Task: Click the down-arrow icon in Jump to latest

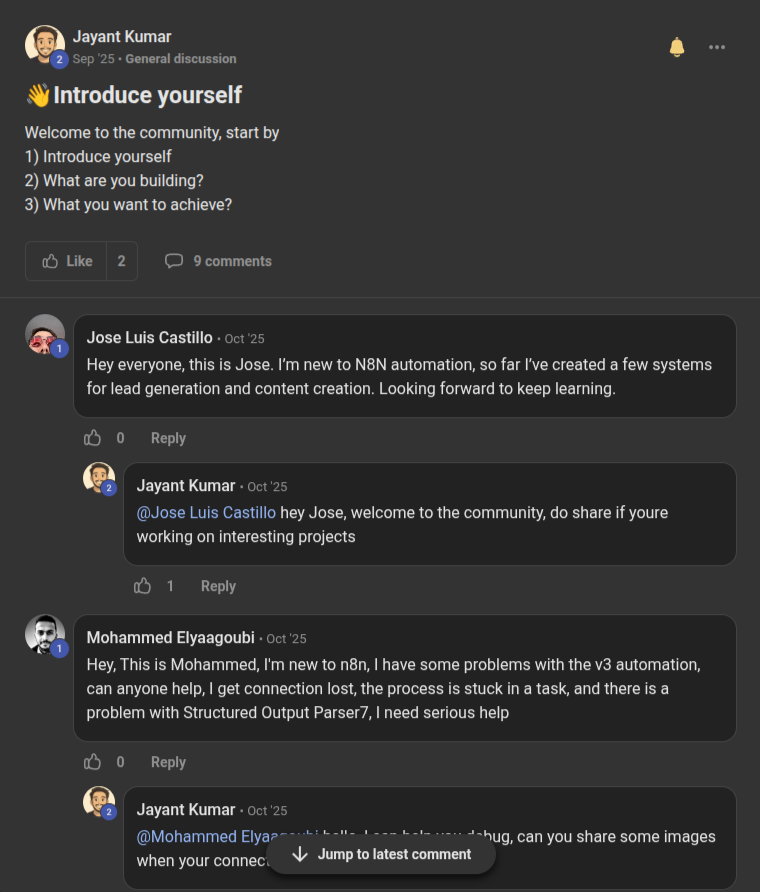Action: pos(298,854)
